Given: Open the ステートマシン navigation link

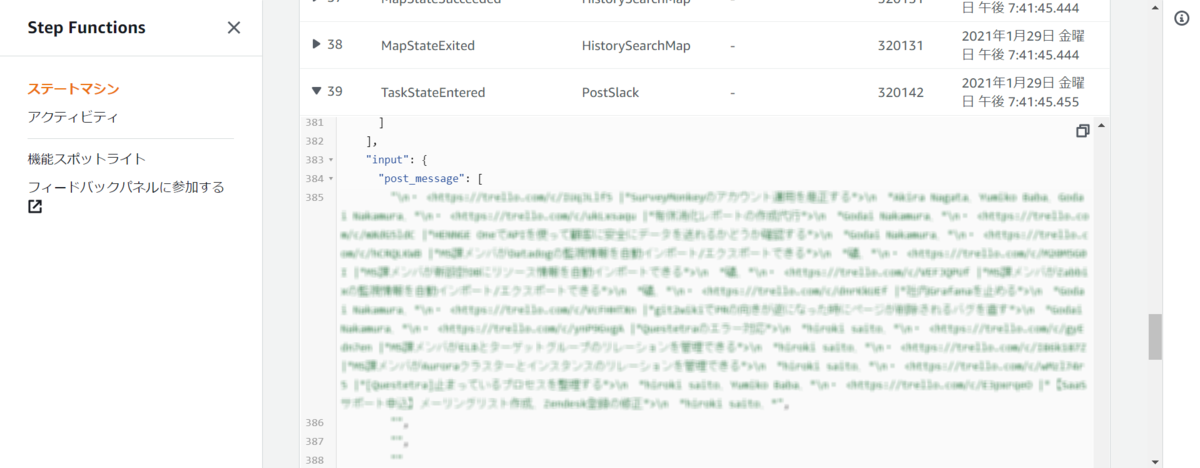Looking at the screenshot, I should pos(73,89).
